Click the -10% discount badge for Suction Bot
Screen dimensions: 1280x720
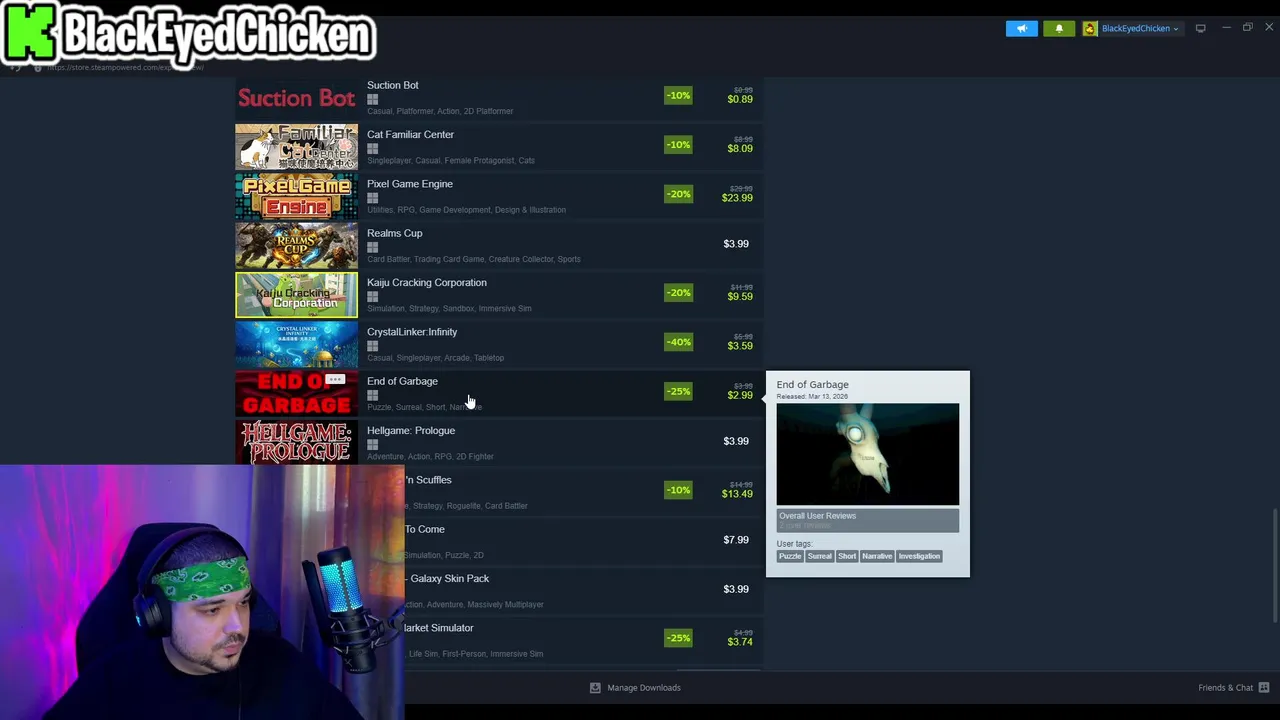coord(678,95)
